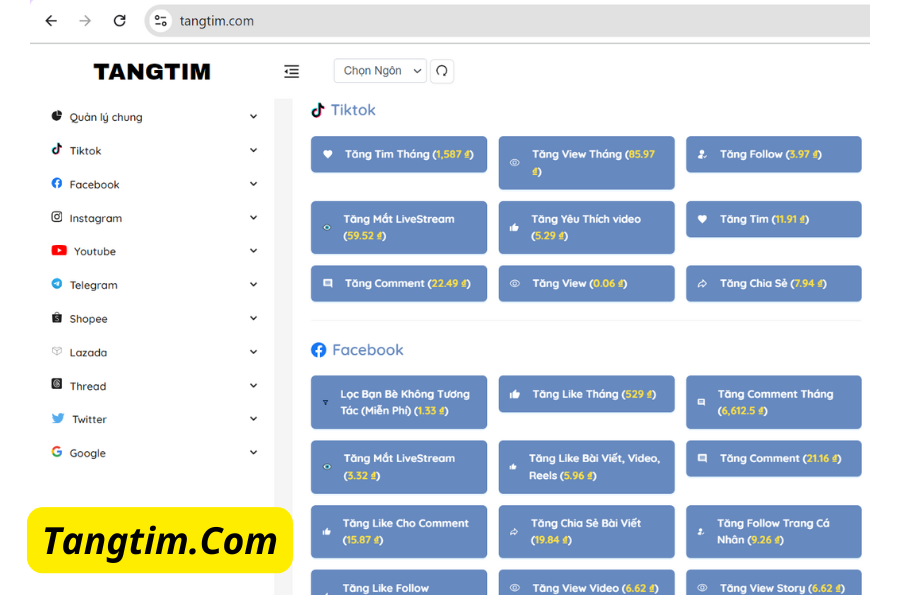Open the Telegram menu label

pyautogui.click(x=94, y=285)
